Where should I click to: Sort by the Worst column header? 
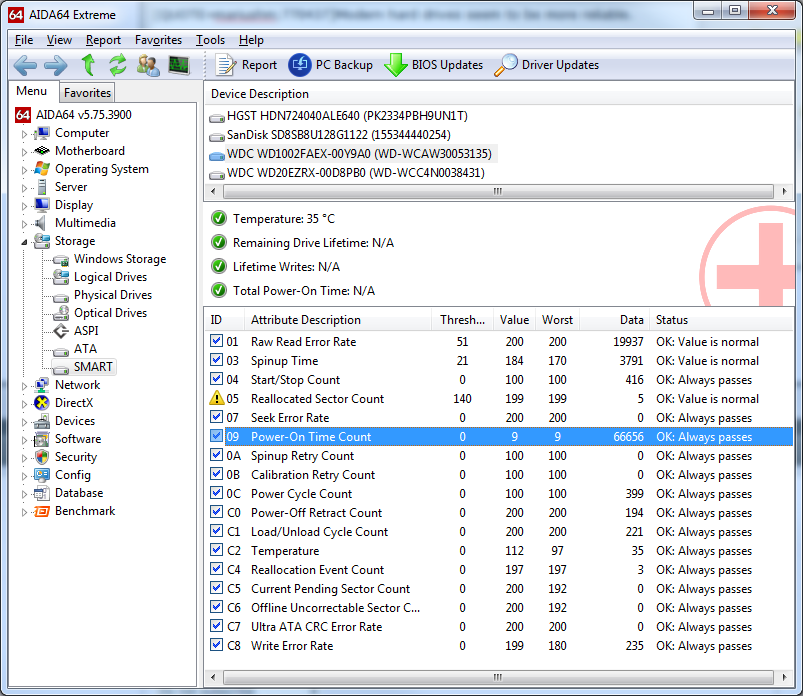tap(557, 320)
